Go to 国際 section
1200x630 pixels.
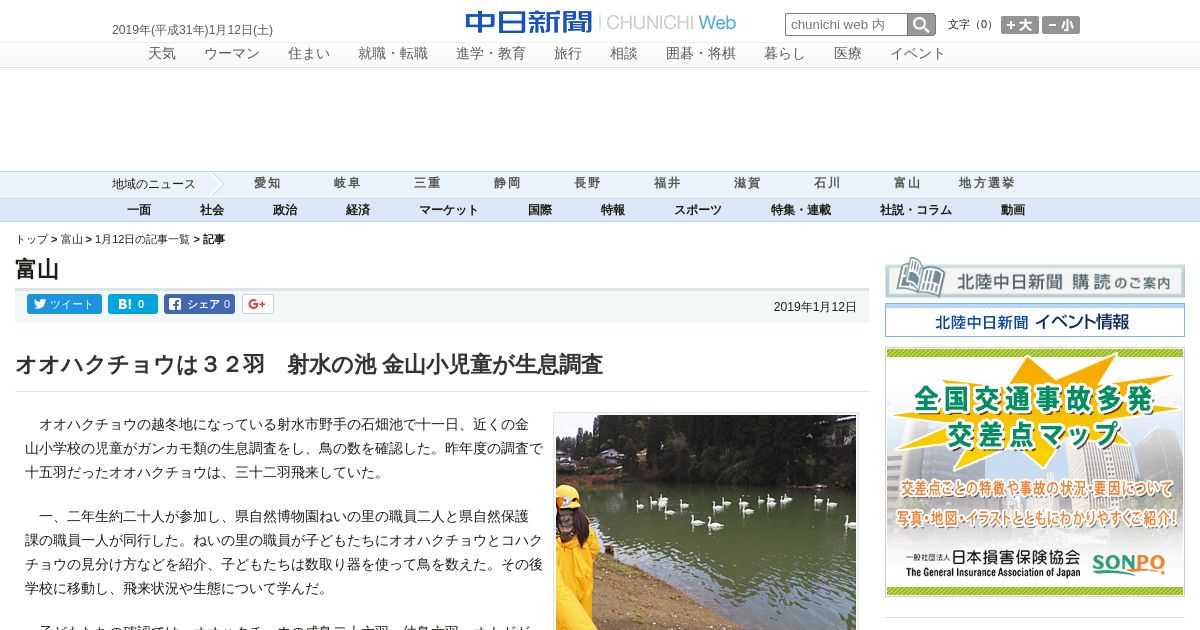pyautogui.click(x=540, y=210)
